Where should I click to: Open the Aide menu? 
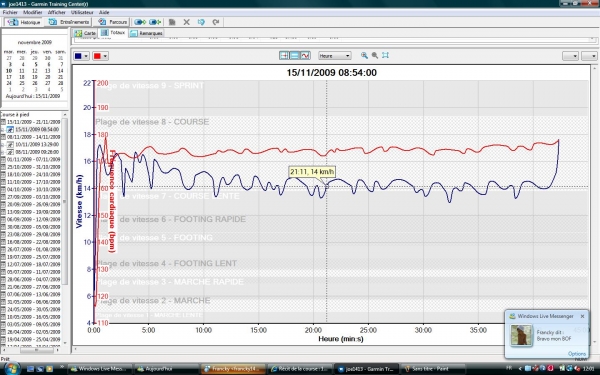[104, 13]
